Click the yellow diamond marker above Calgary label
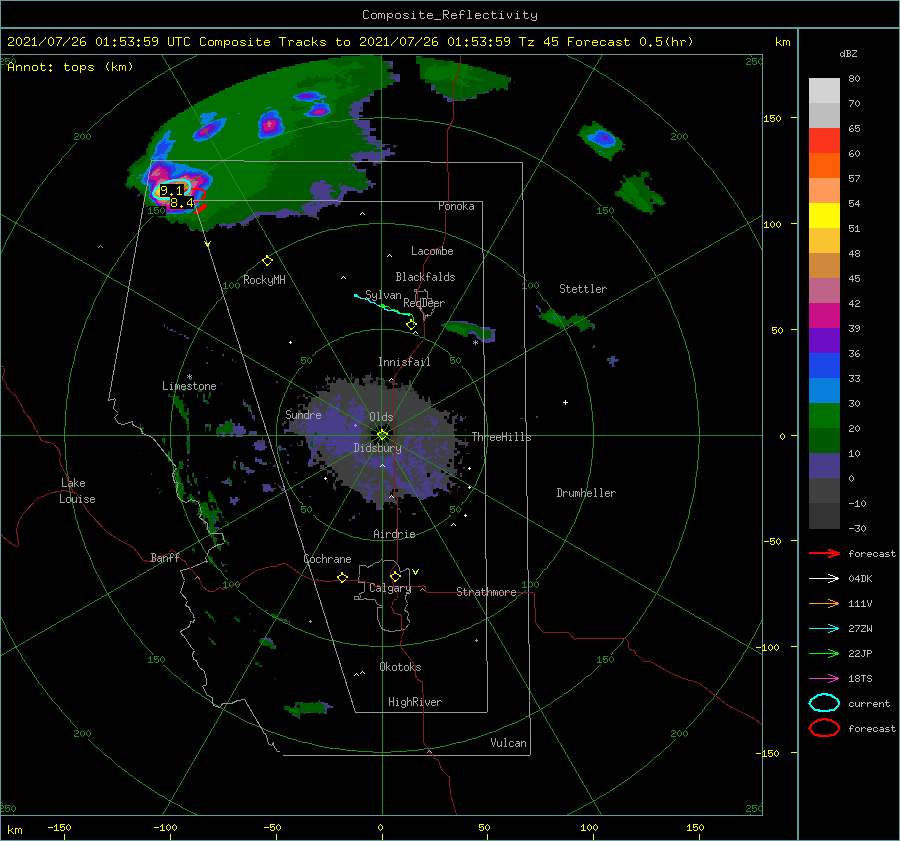900x841 pixels. 395,576
